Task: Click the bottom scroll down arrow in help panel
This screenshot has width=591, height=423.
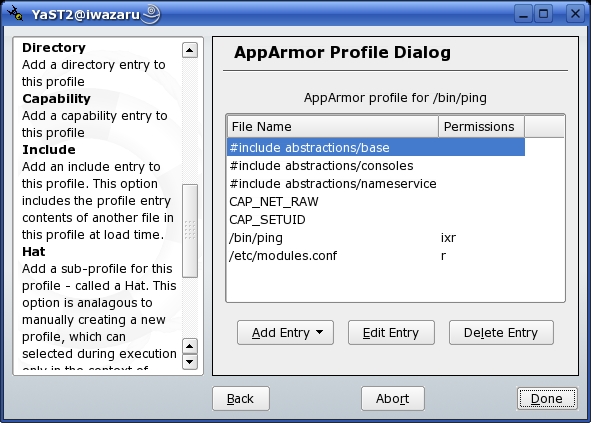Action: [x=190, y=362]
